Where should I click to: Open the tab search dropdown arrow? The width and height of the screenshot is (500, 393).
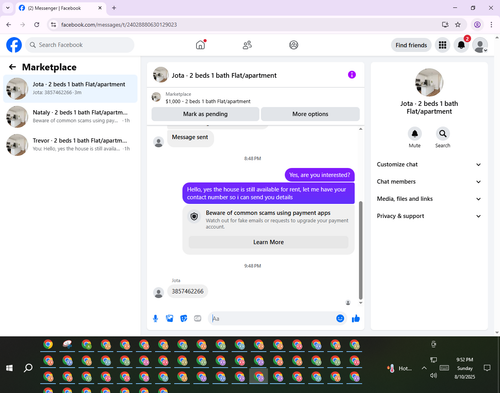click(x=8, y=8)
